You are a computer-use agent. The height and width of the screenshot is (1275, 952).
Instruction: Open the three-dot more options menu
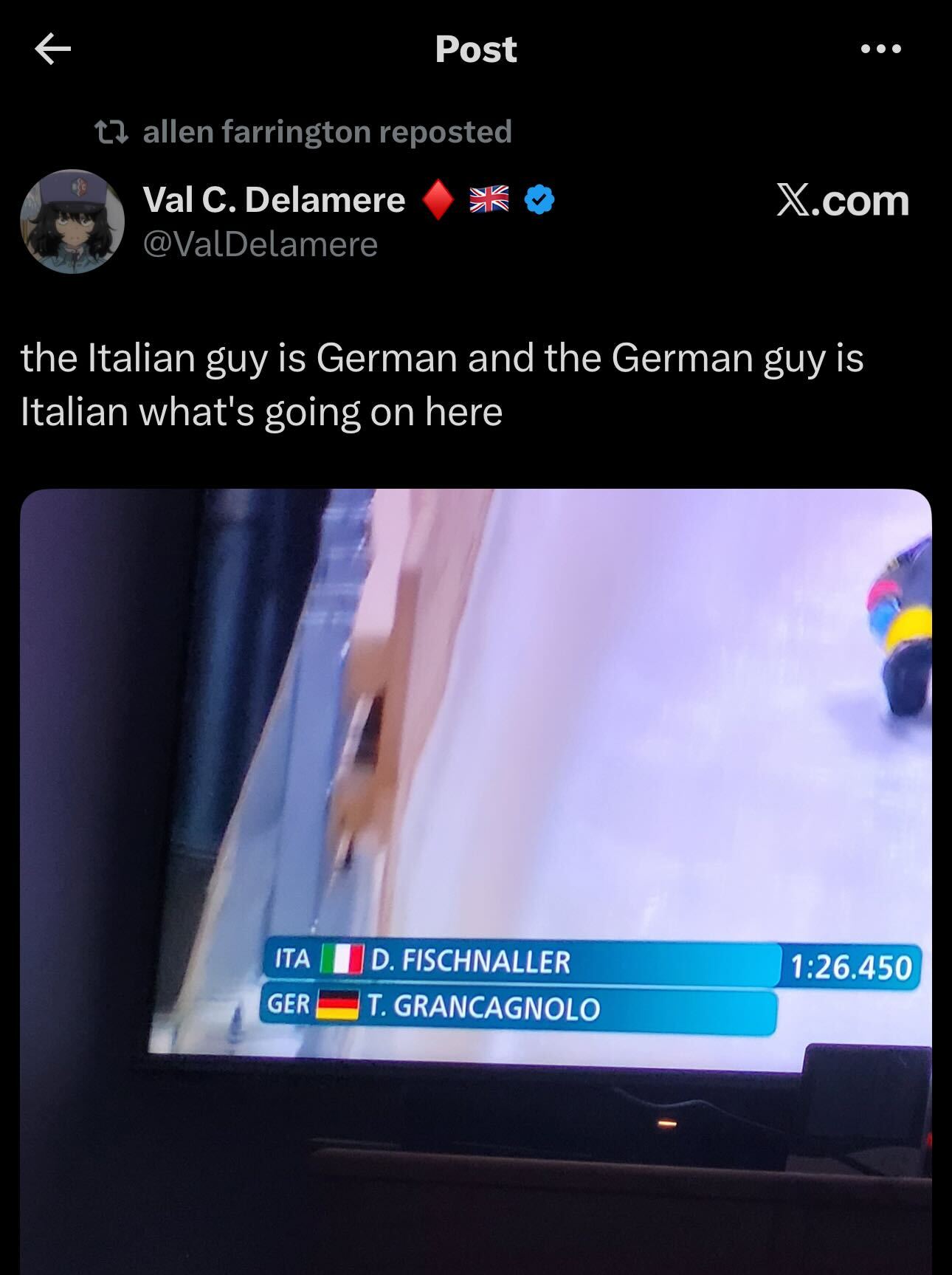point(880,49)
